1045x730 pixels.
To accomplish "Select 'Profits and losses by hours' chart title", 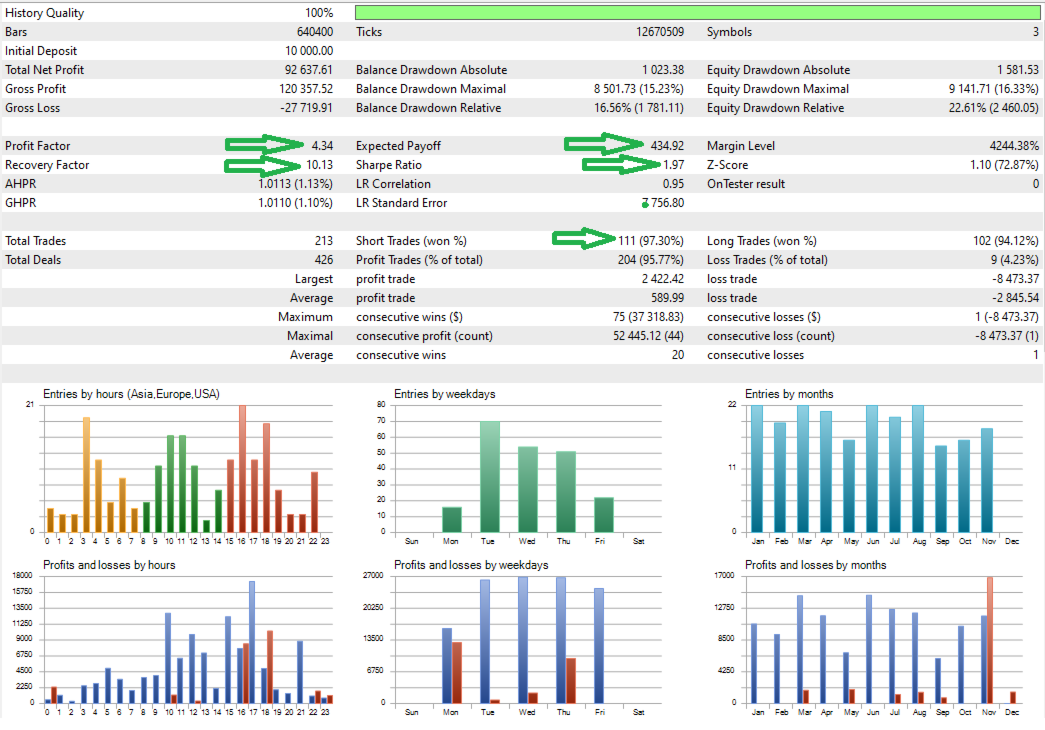I will coord(109,565).
